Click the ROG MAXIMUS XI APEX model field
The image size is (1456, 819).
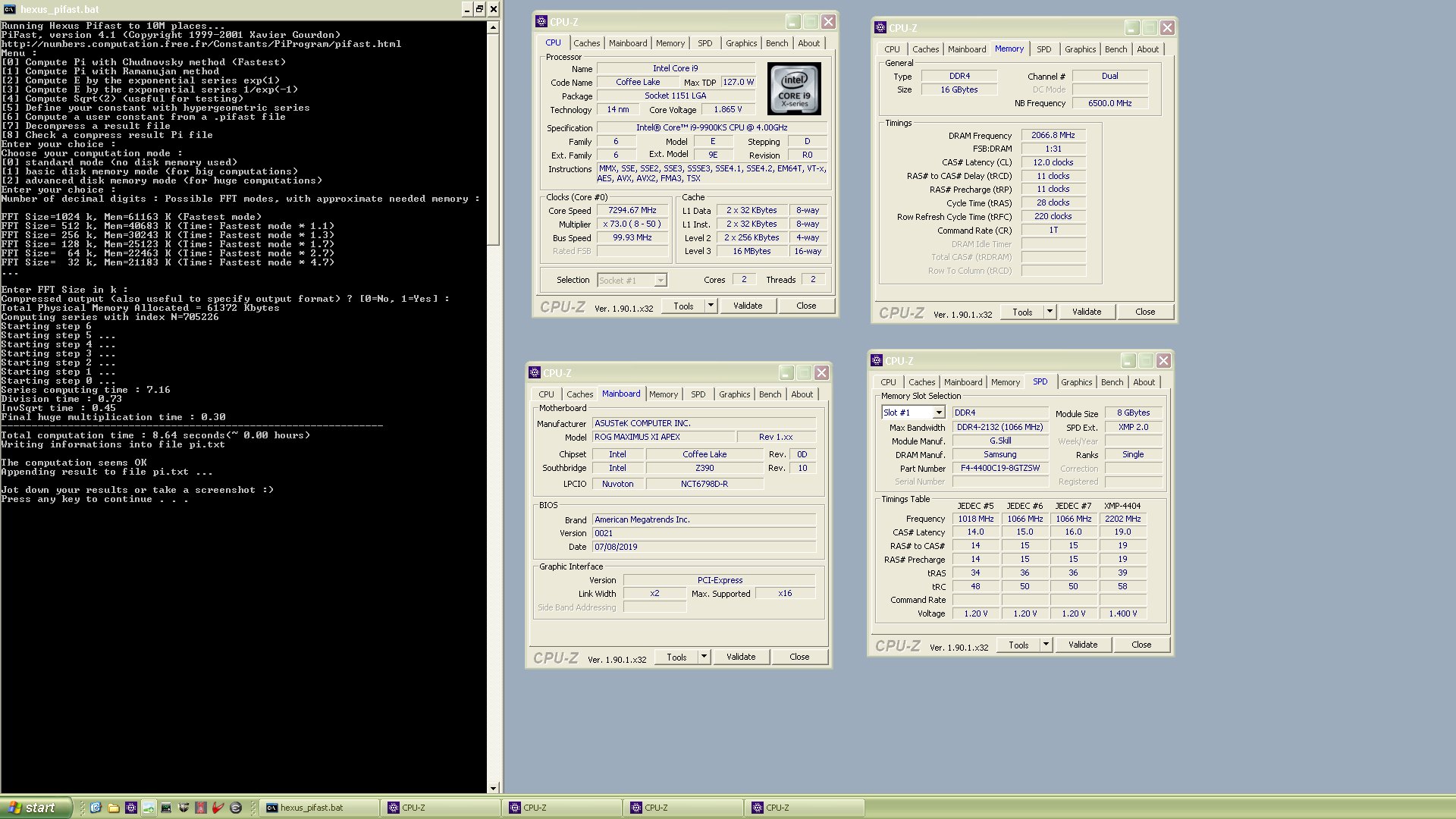point(664,437)
